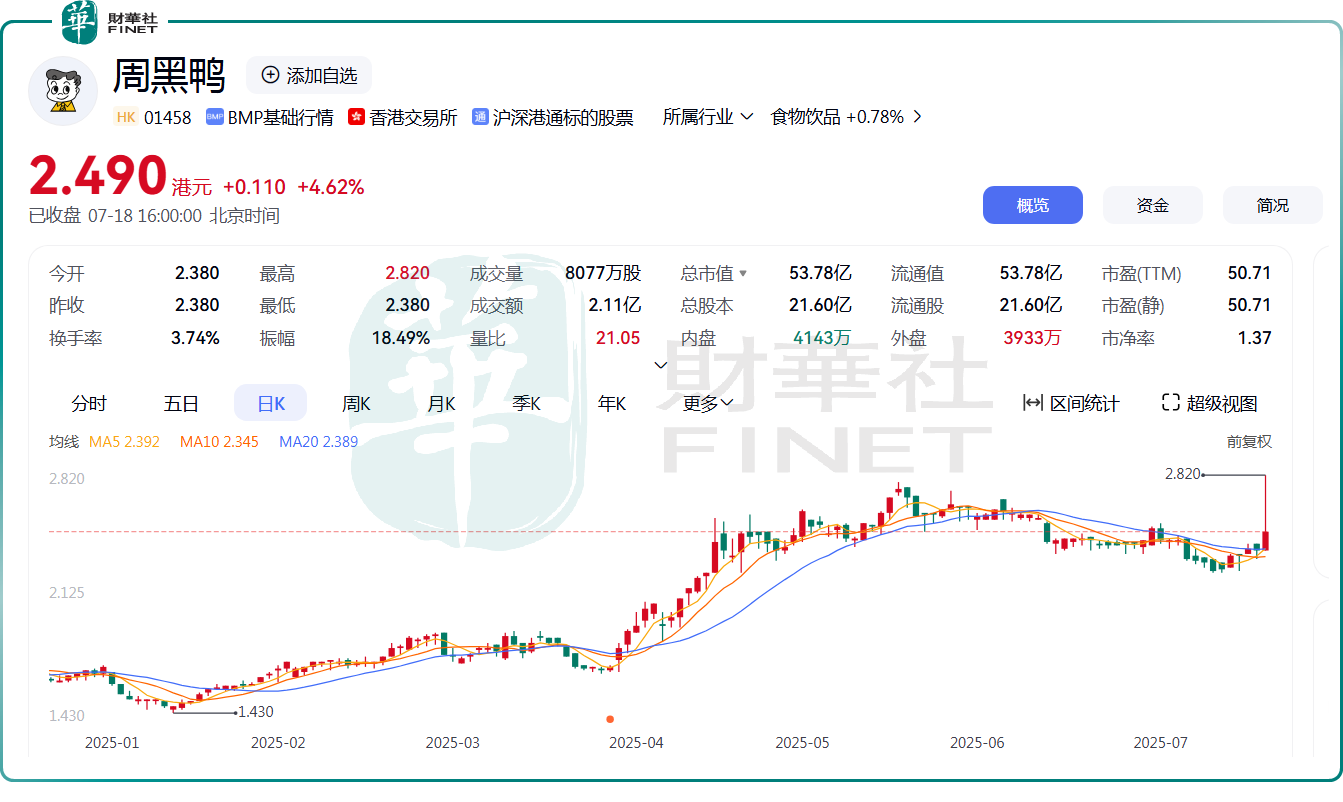Viewport: 1343px width, 802px height.
Task: Click the 2.490 current price
Action: click(97, 176)
